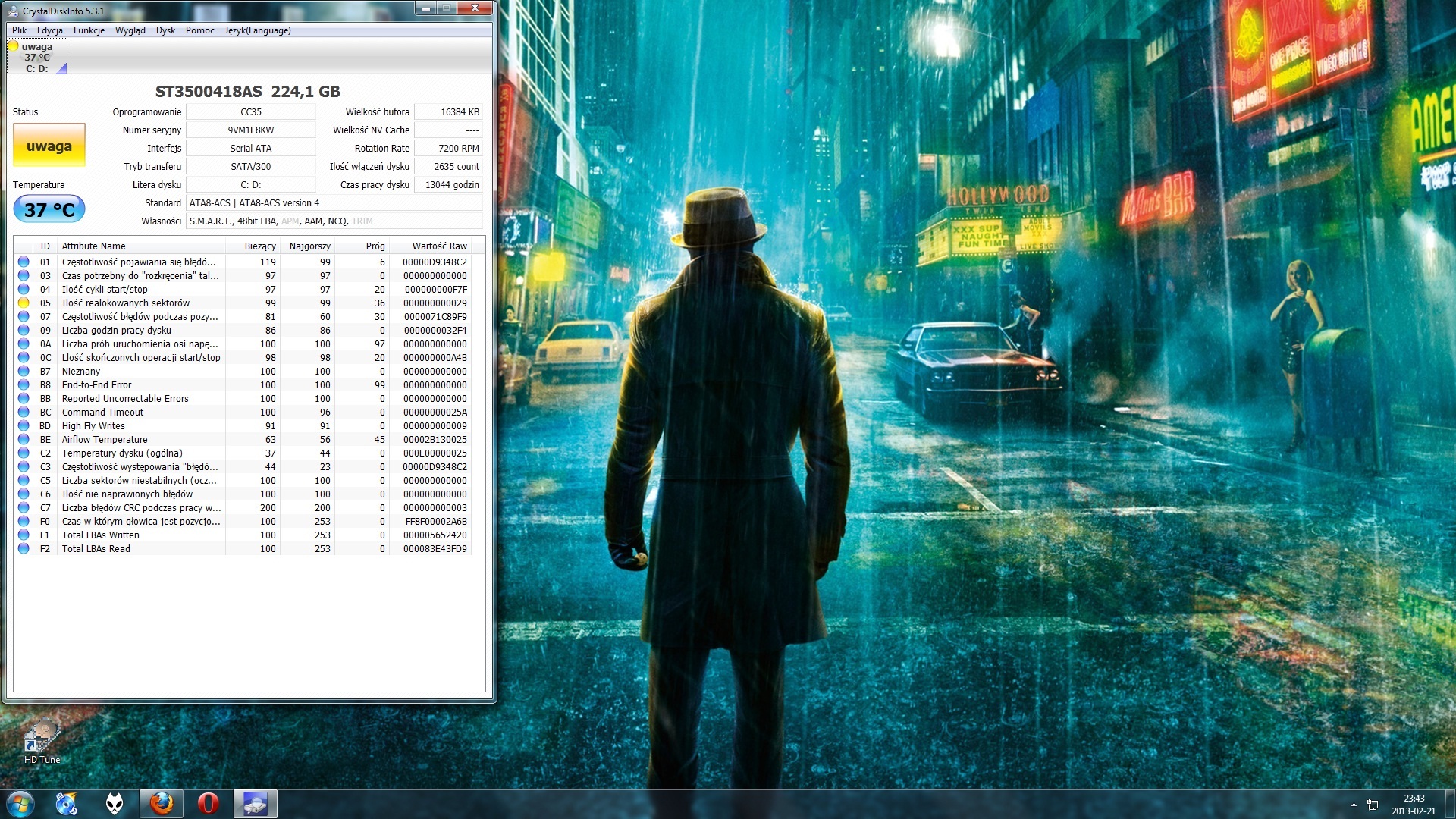Select the C: D: disk tab
This screenshot has height=819, width=1456.
36,58
